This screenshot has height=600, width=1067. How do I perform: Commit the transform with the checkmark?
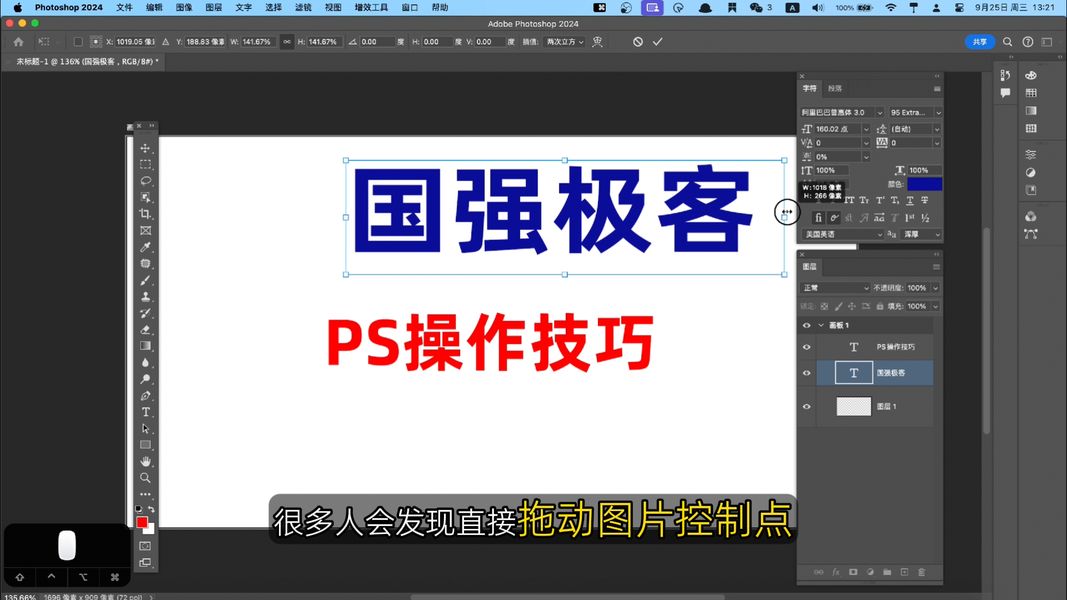pyautogui.click(x=657, y=41)
